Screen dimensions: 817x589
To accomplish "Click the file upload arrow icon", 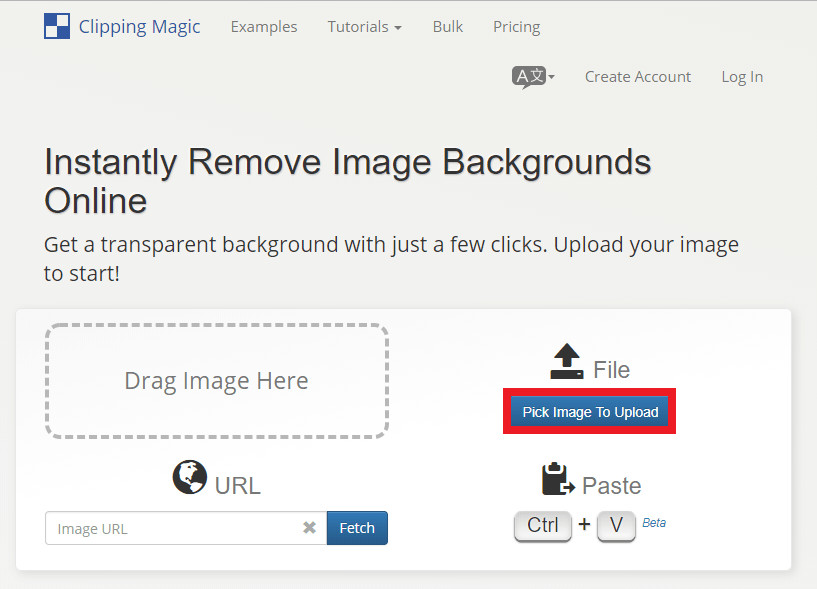I will 567,362.
